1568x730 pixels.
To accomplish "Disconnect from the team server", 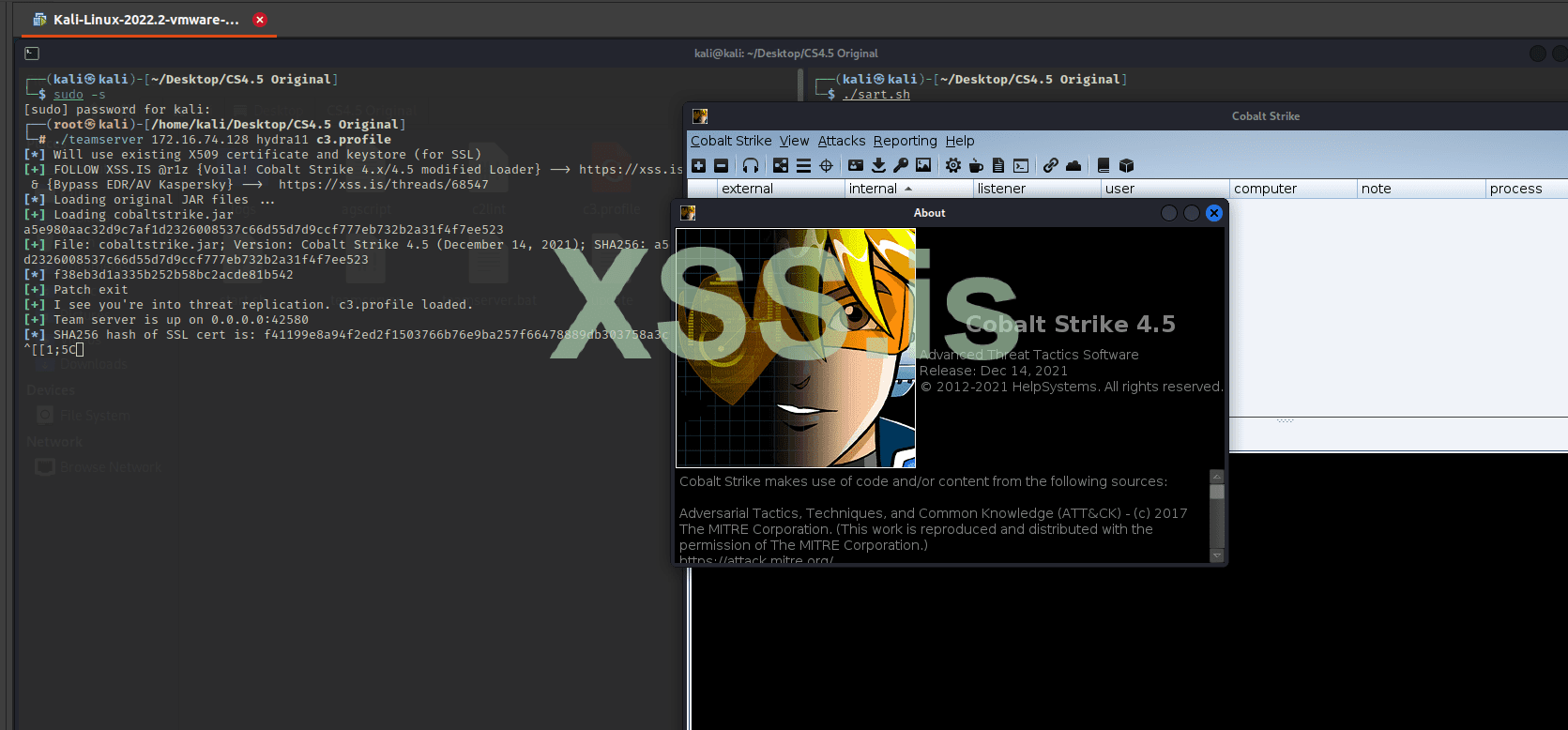I will click(x=721, y=166).
